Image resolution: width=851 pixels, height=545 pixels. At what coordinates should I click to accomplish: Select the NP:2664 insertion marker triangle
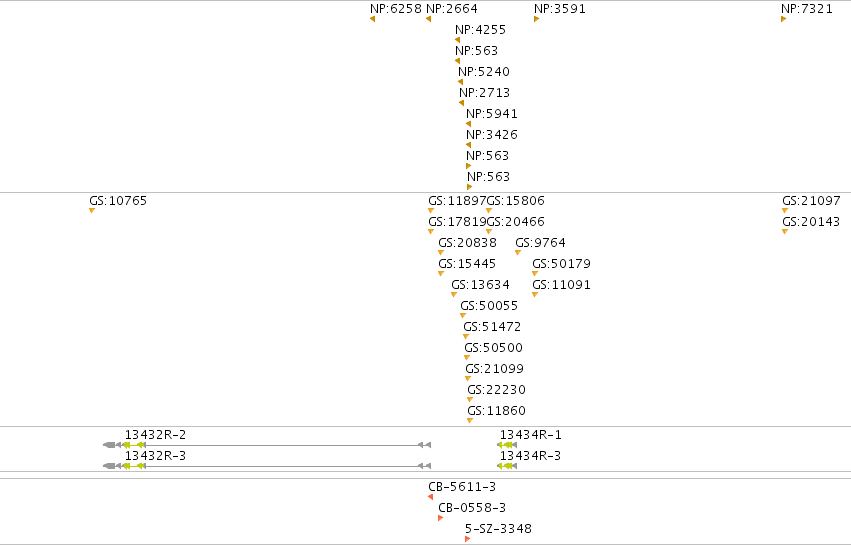(x=428, y=19)
